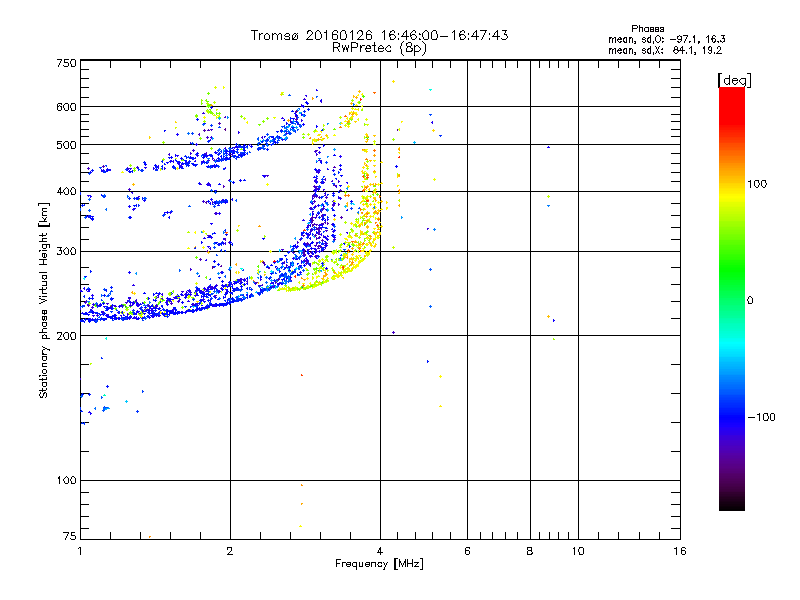
Task: Click the '600' height axis tick label
Action: [66, 107]
